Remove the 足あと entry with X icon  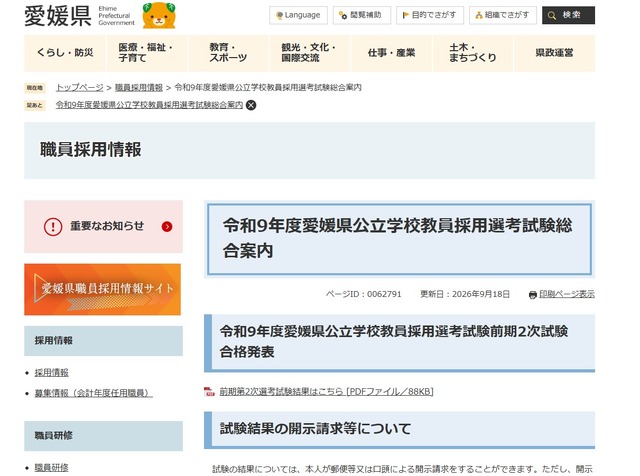coord(251,105)
